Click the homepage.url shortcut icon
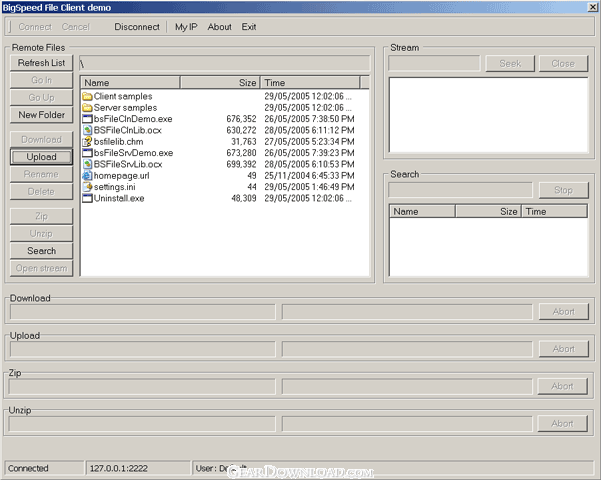The width and height of the screenshot is (601, 480). click(x=87, y=176)
